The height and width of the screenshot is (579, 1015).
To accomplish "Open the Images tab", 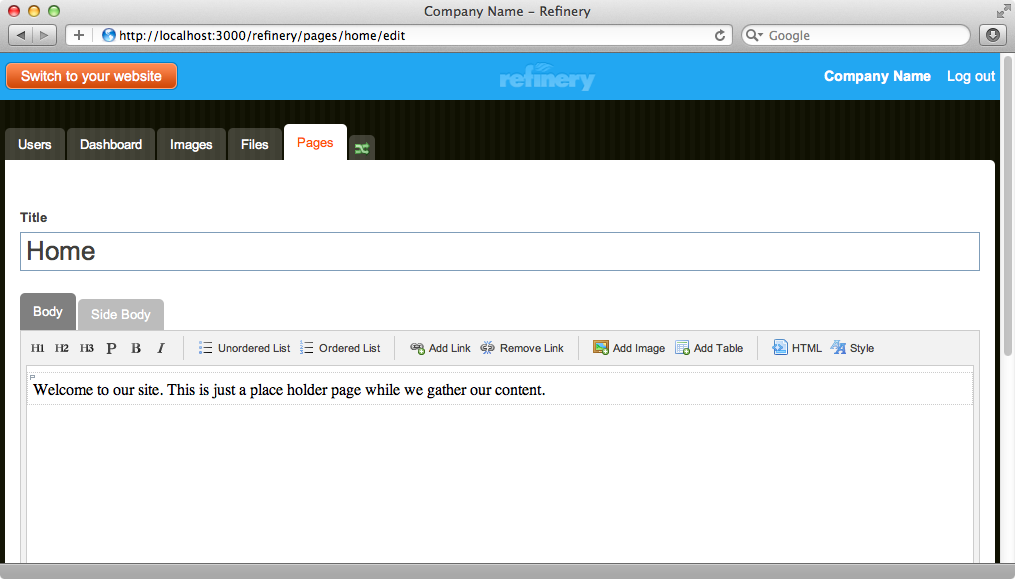I will tap(191, 144).
